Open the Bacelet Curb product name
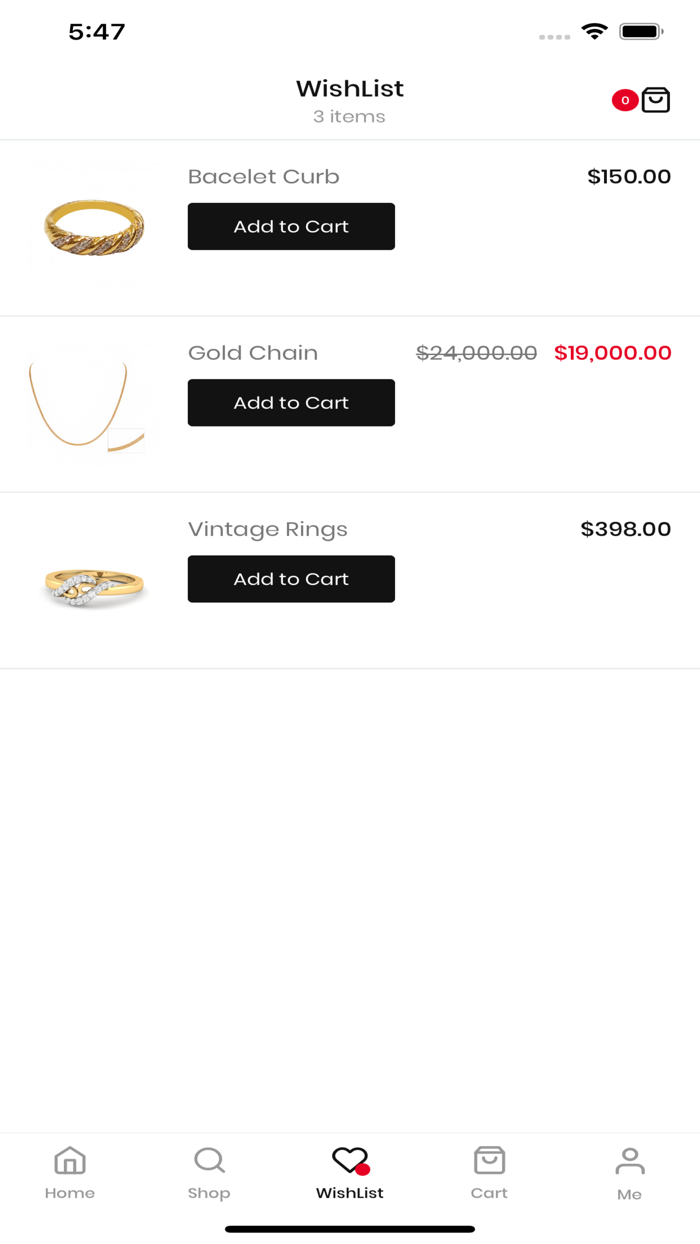The width and height of the screenshot is (700, 1244). click(263, 176)
